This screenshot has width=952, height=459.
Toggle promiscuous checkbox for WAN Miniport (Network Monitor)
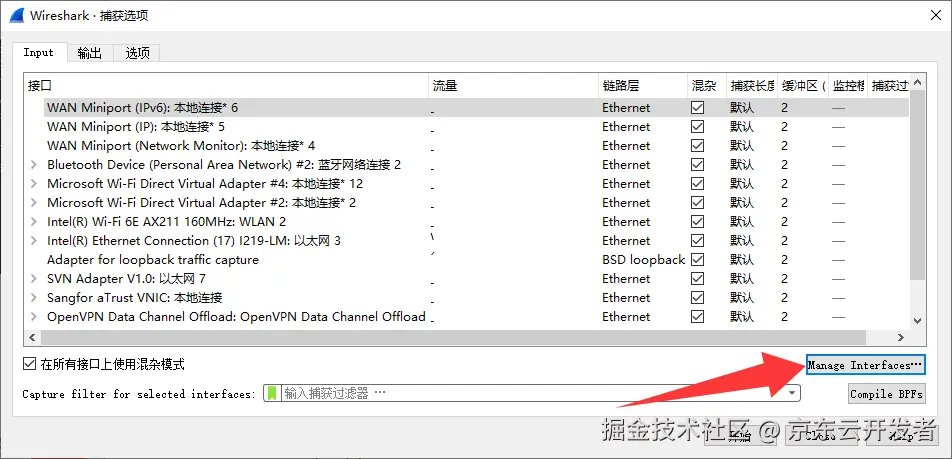(x=698, y=146)
